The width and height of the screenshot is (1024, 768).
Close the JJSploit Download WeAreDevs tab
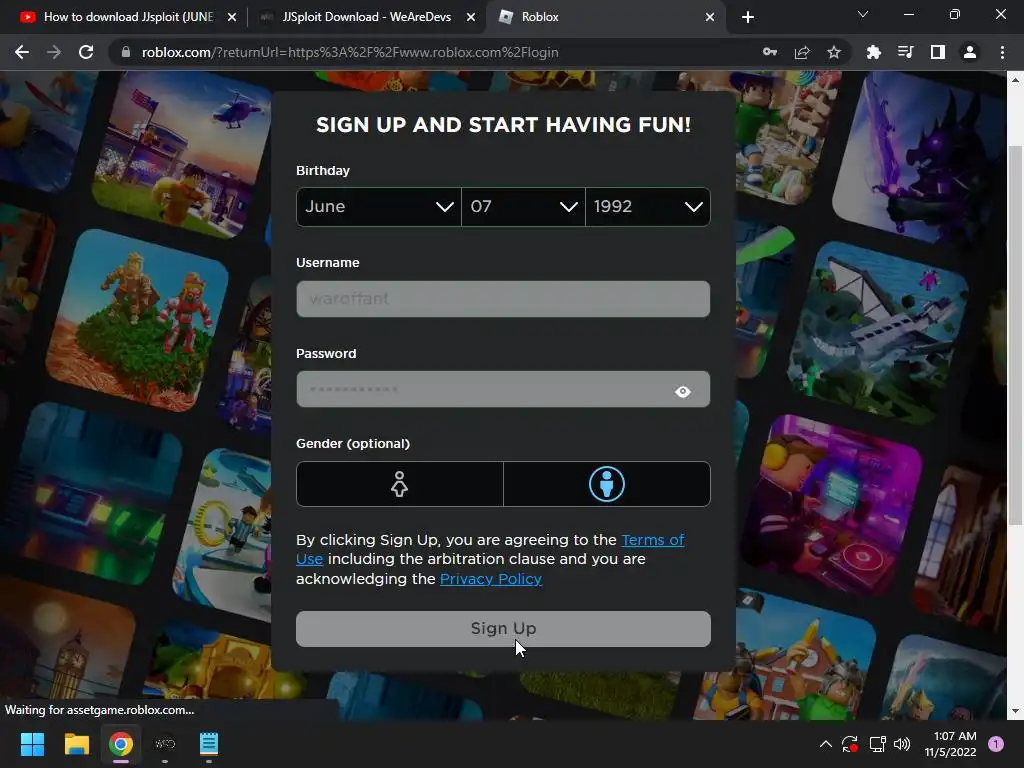(x=471, y=17)
